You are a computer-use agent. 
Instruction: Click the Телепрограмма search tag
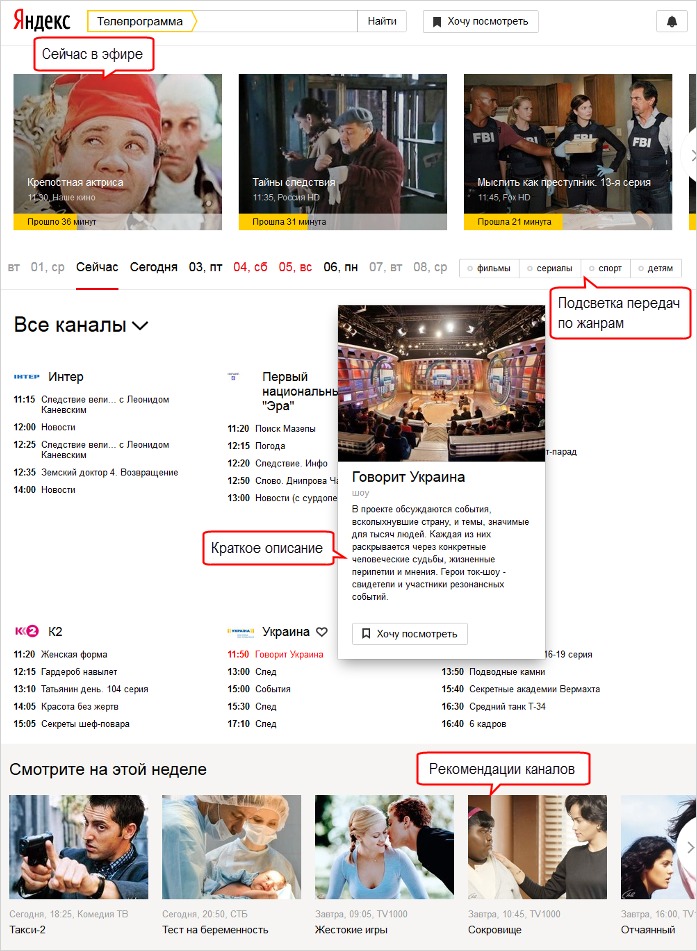(141, 21)
